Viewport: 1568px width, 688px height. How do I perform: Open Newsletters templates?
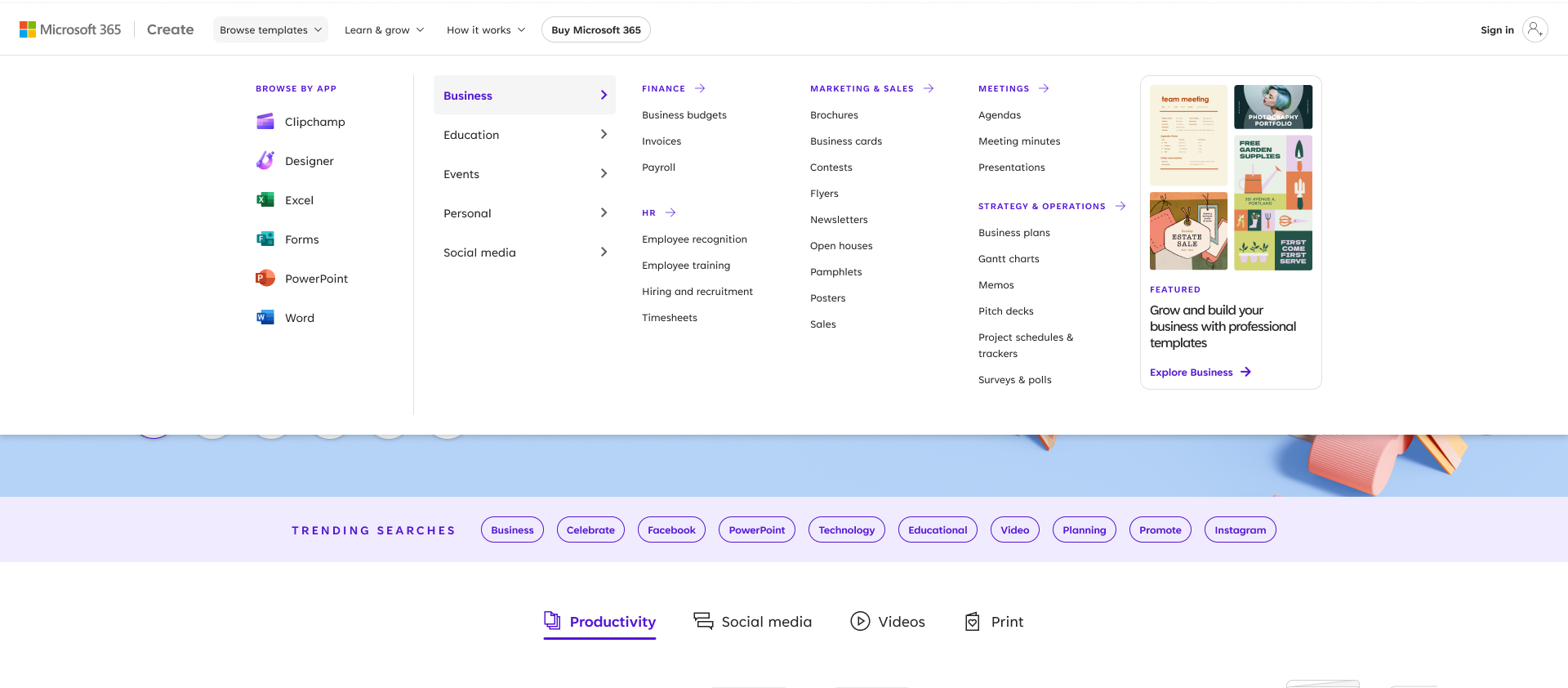(x=839, y=220)
